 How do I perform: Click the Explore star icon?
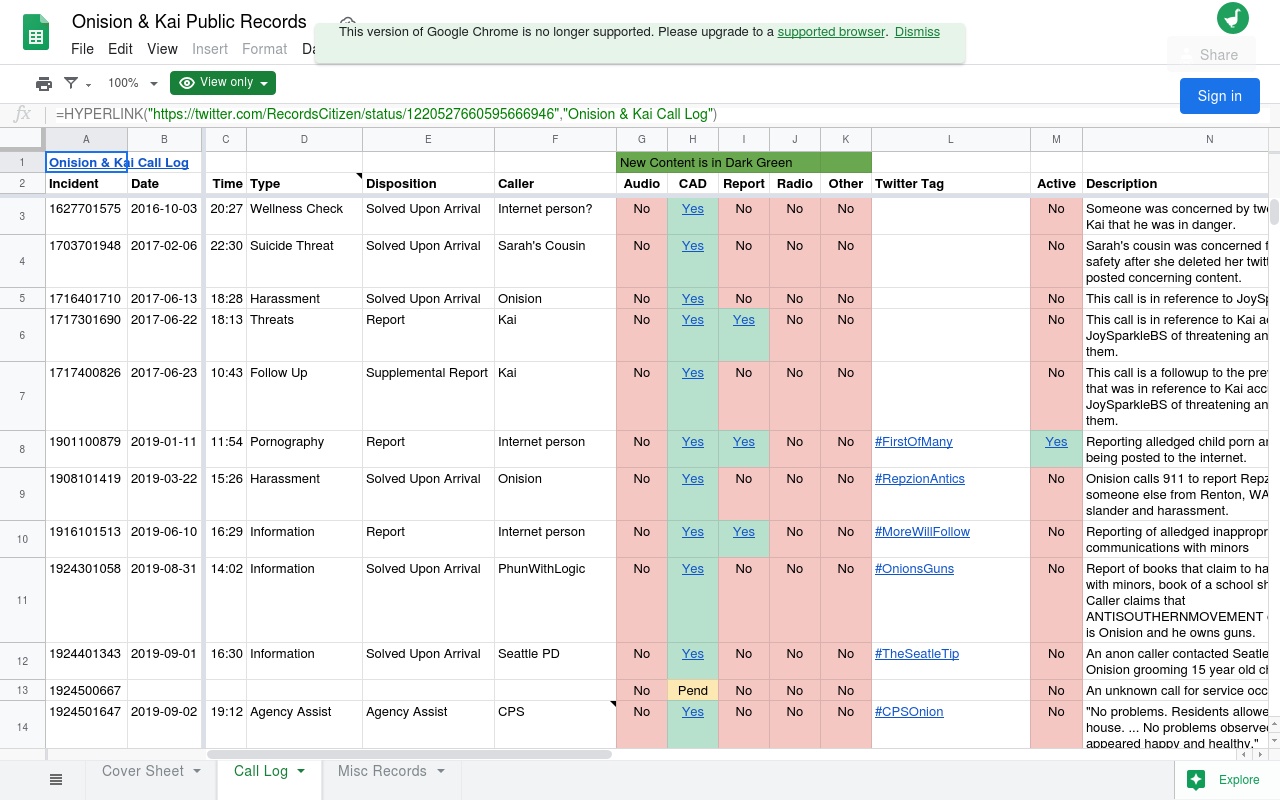click(1195, 780)
